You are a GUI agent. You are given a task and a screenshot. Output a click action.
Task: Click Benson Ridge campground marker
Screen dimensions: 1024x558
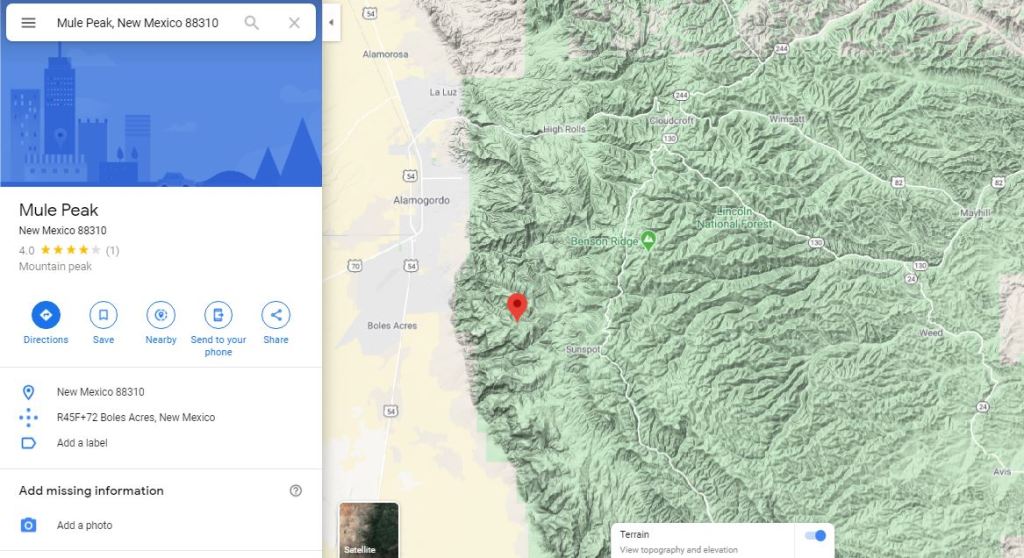(x=648, y=240)
